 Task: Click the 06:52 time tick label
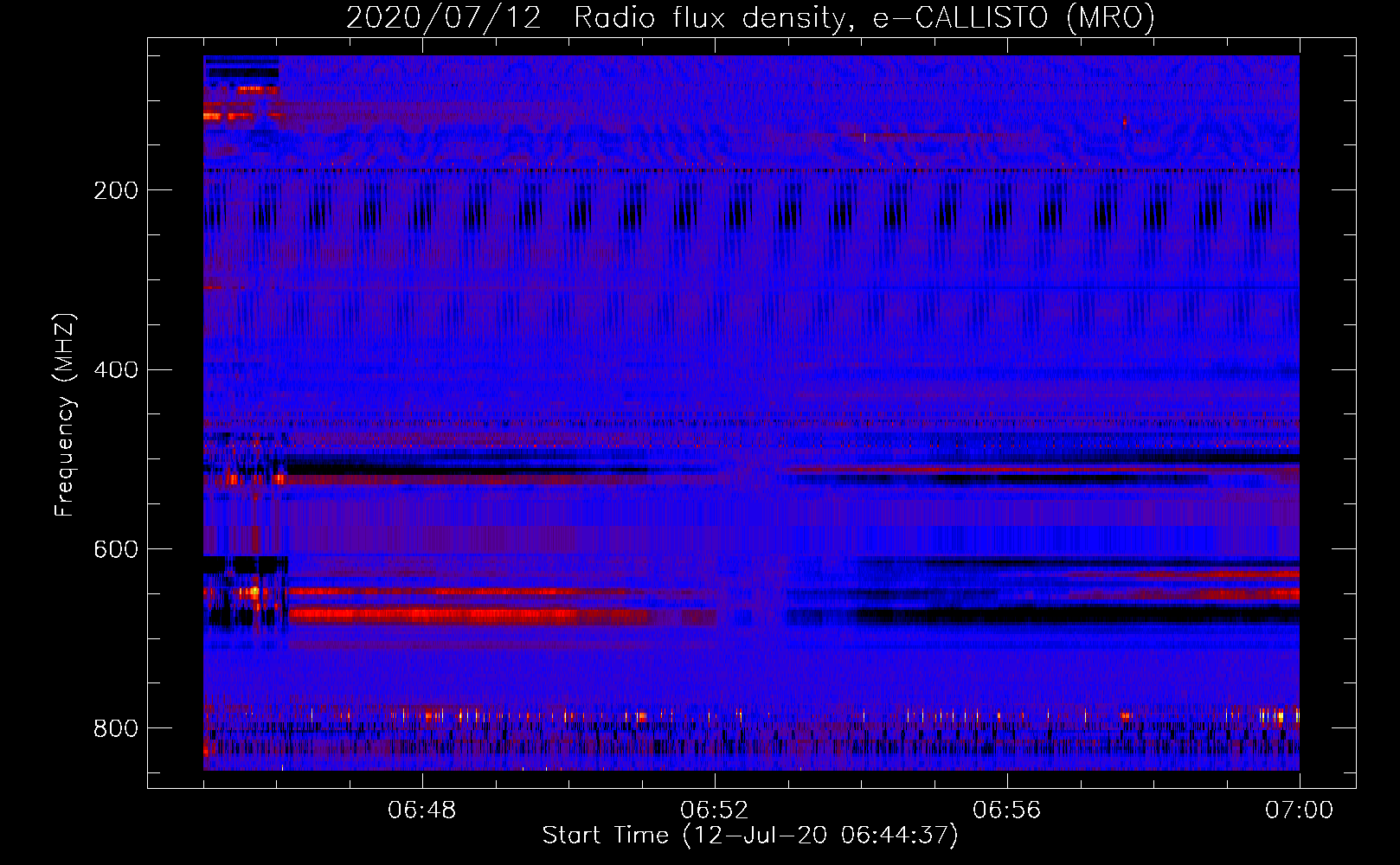pos(714,811)
